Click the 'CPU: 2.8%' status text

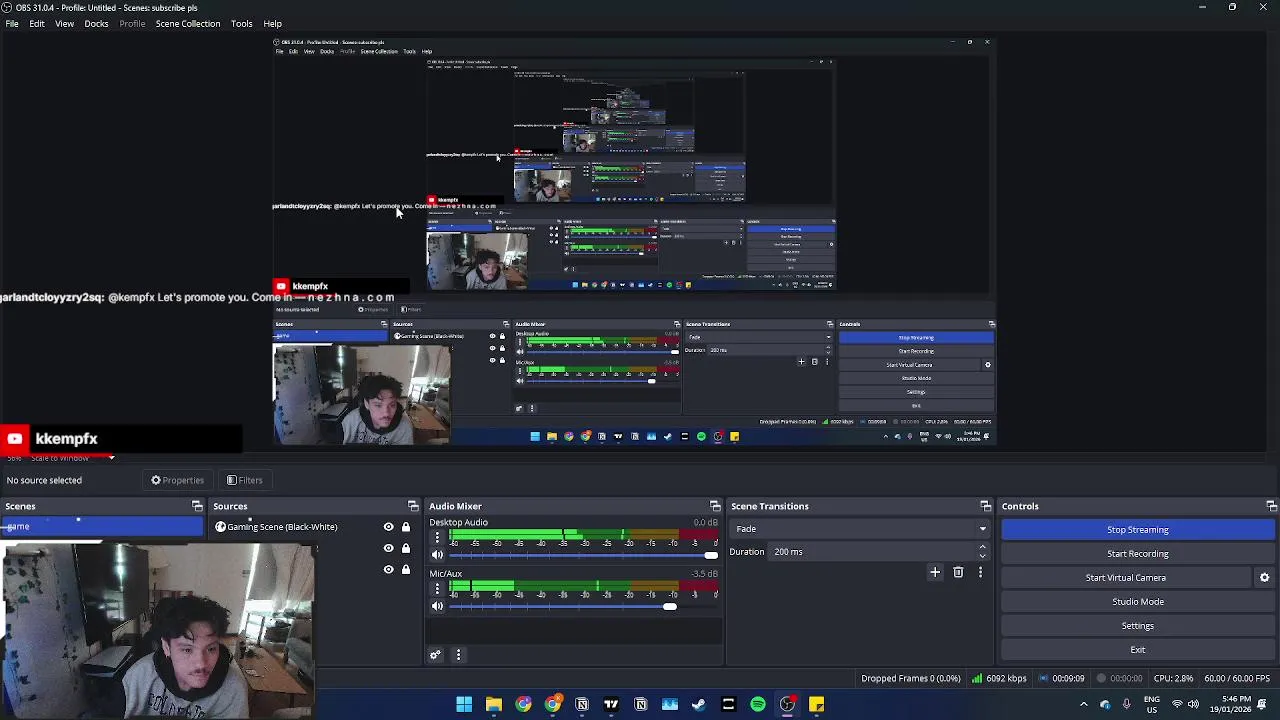click(x=1173, y=679)
